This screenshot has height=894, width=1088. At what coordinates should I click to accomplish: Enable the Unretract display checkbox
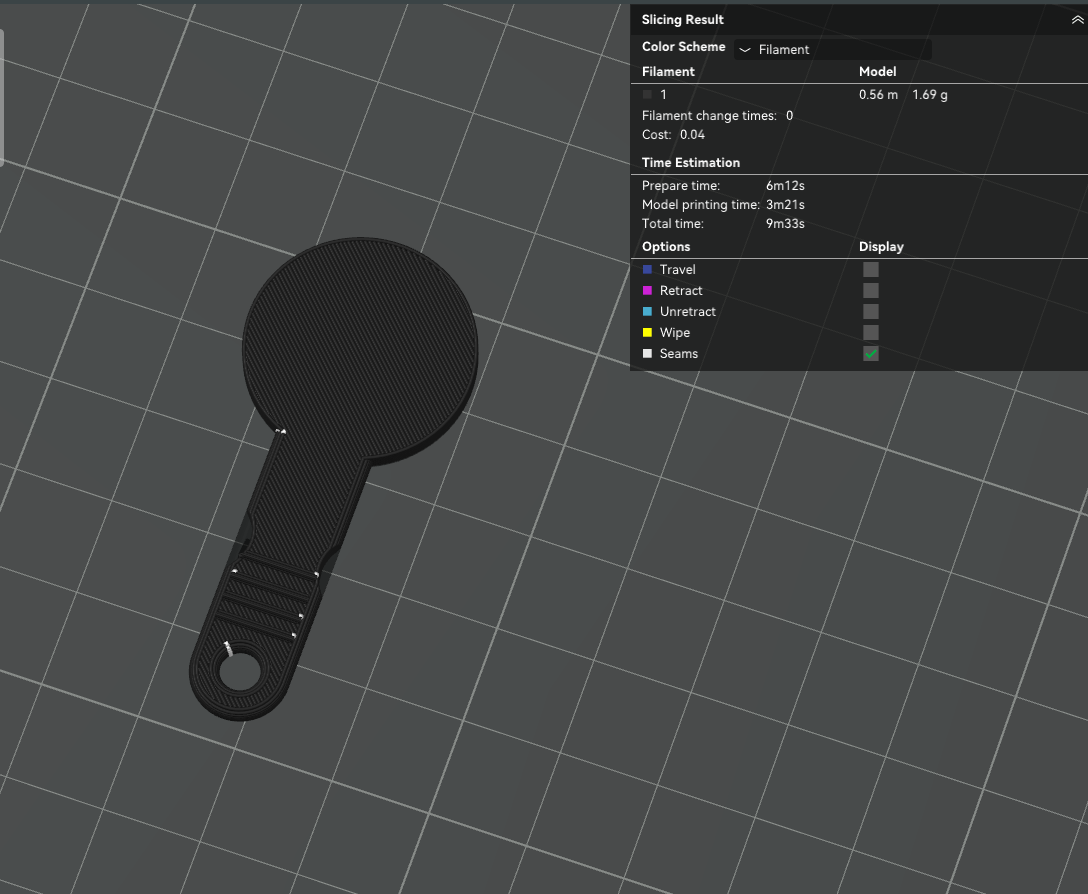pos(870,312)
